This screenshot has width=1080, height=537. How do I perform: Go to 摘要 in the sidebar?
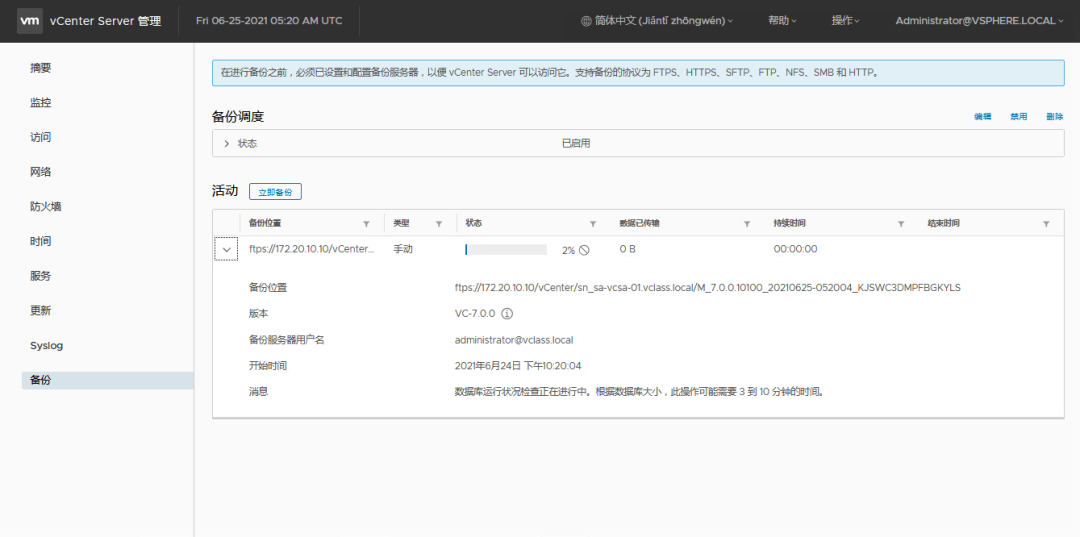[x=41, y=68]
